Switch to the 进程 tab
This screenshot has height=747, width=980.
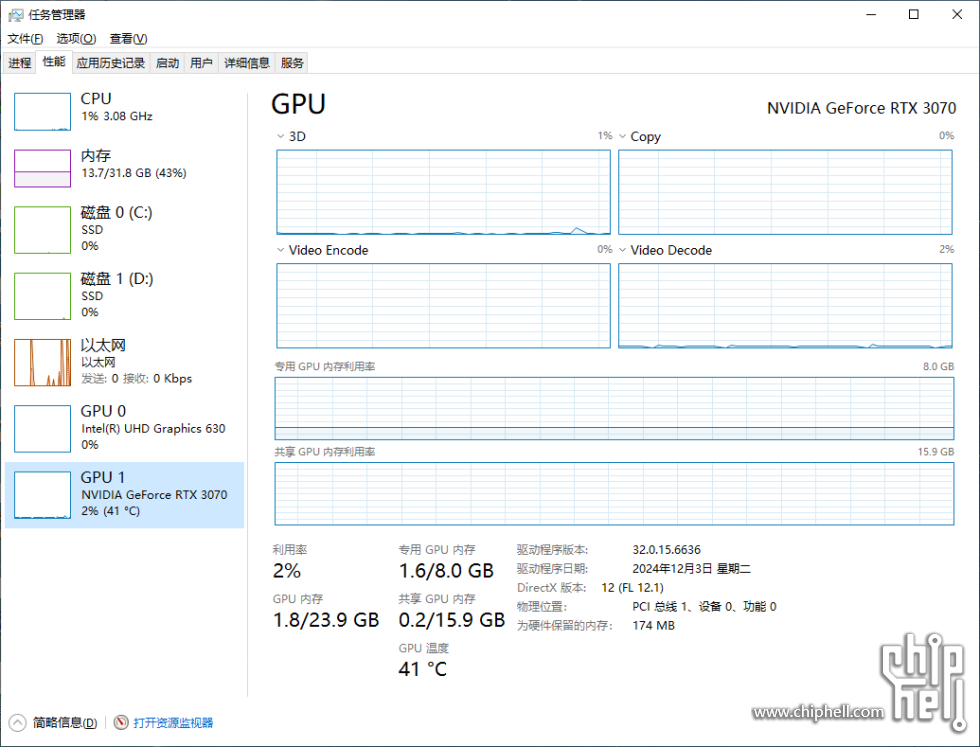19,63
